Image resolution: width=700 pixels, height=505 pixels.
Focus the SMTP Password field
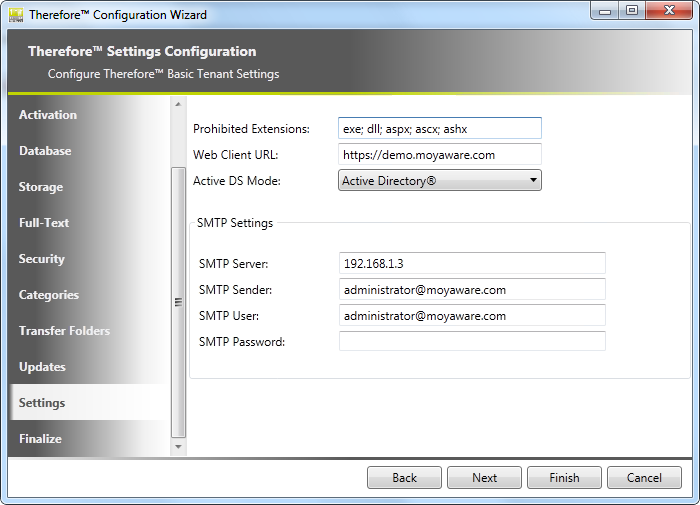coord(472,341)
